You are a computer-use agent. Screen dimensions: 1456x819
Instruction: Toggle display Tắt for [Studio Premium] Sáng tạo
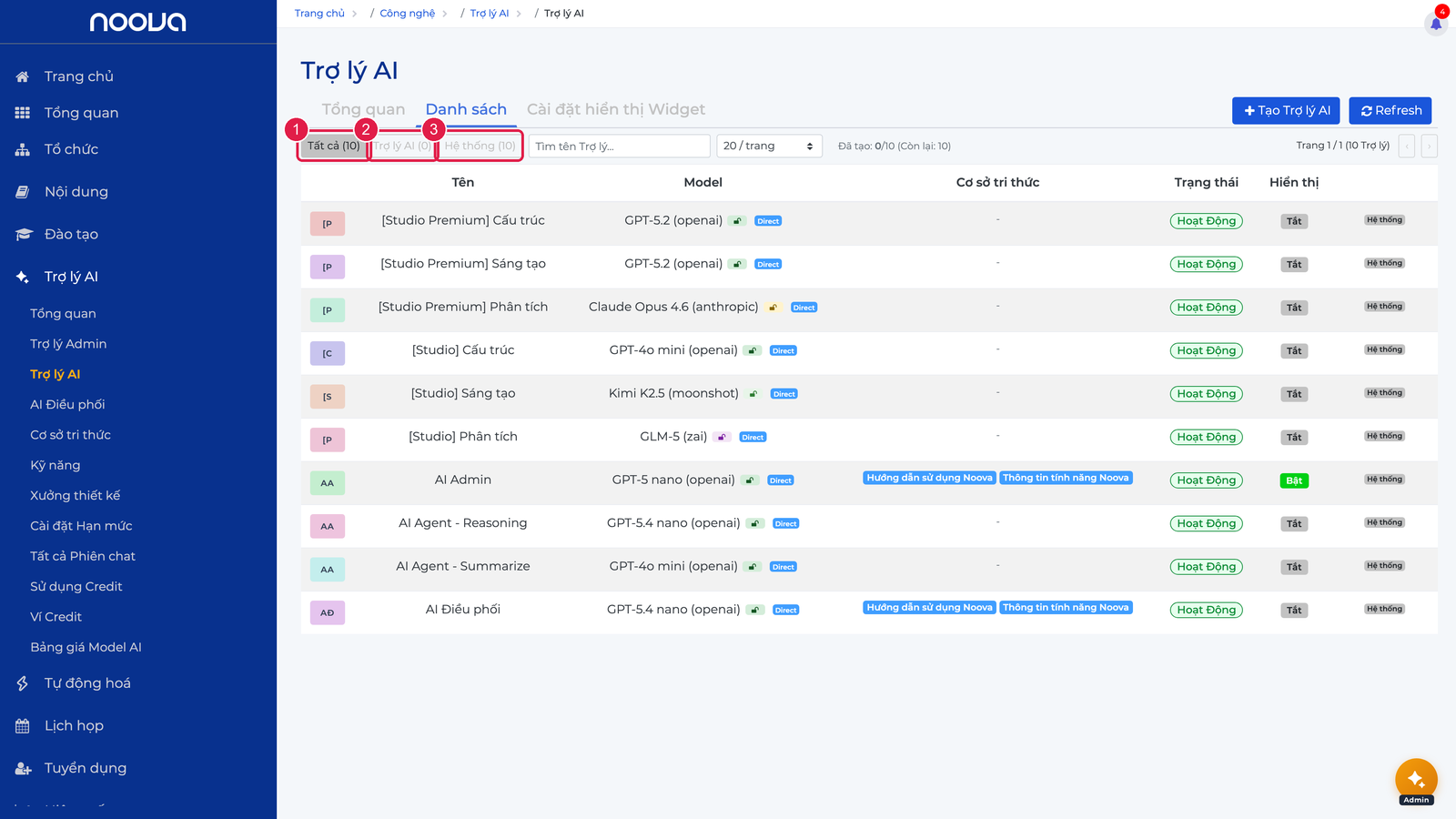point(1294,265)
